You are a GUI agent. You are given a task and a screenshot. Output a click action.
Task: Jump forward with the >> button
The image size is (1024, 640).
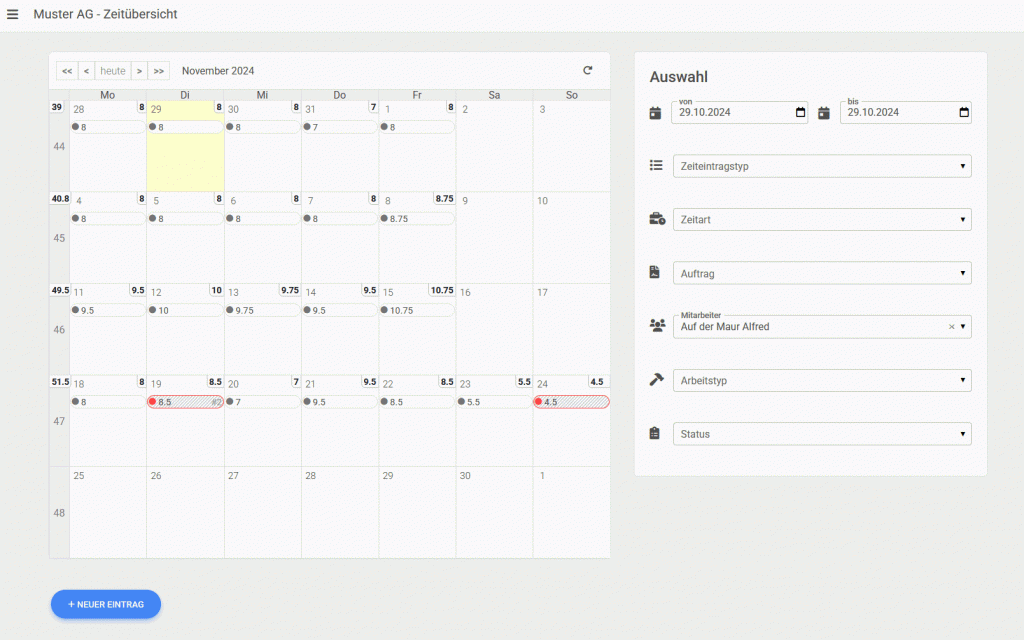(159, 71)
